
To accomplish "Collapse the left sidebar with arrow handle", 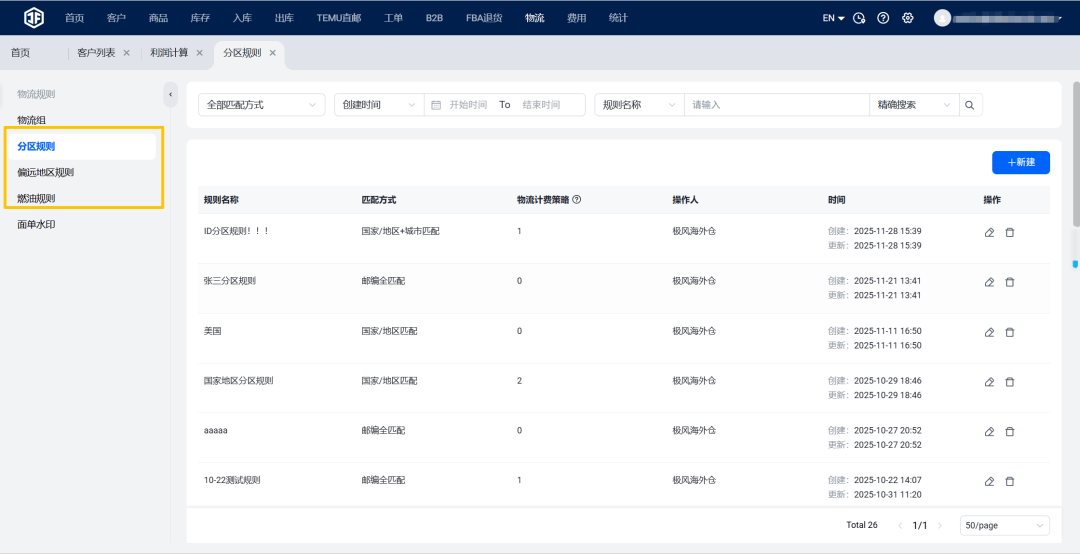I will click(x=170, y=94).
